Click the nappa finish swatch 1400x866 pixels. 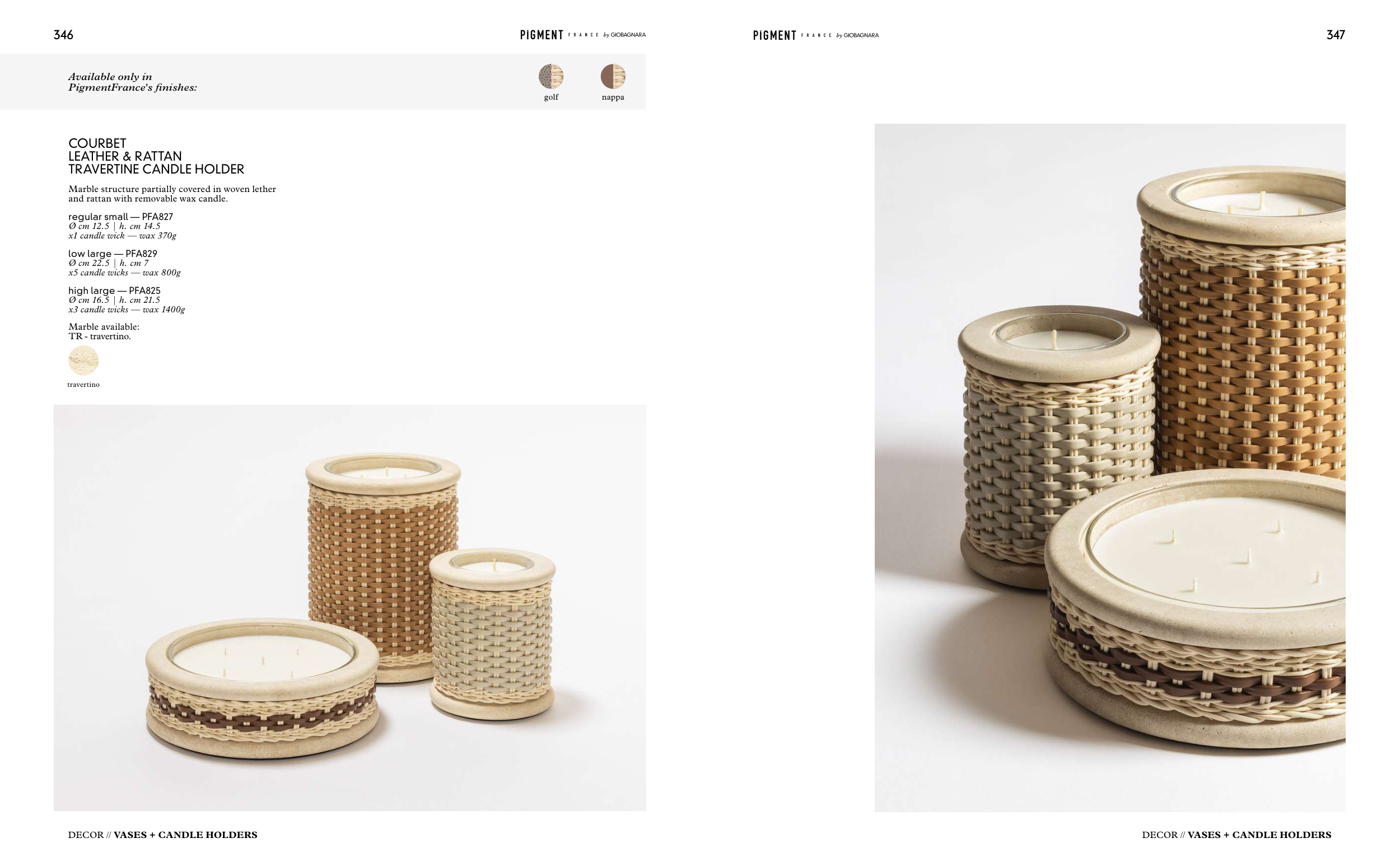[612, 77]
